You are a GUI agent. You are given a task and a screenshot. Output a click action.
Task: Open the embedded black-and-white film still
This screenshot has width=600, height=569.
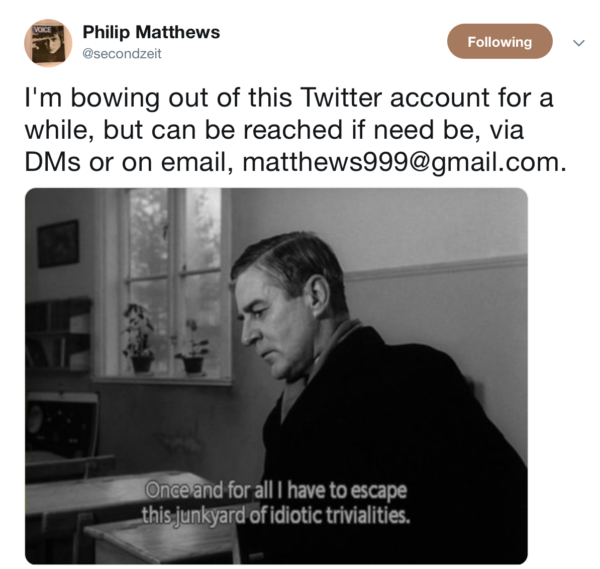(x=276, y=376)
